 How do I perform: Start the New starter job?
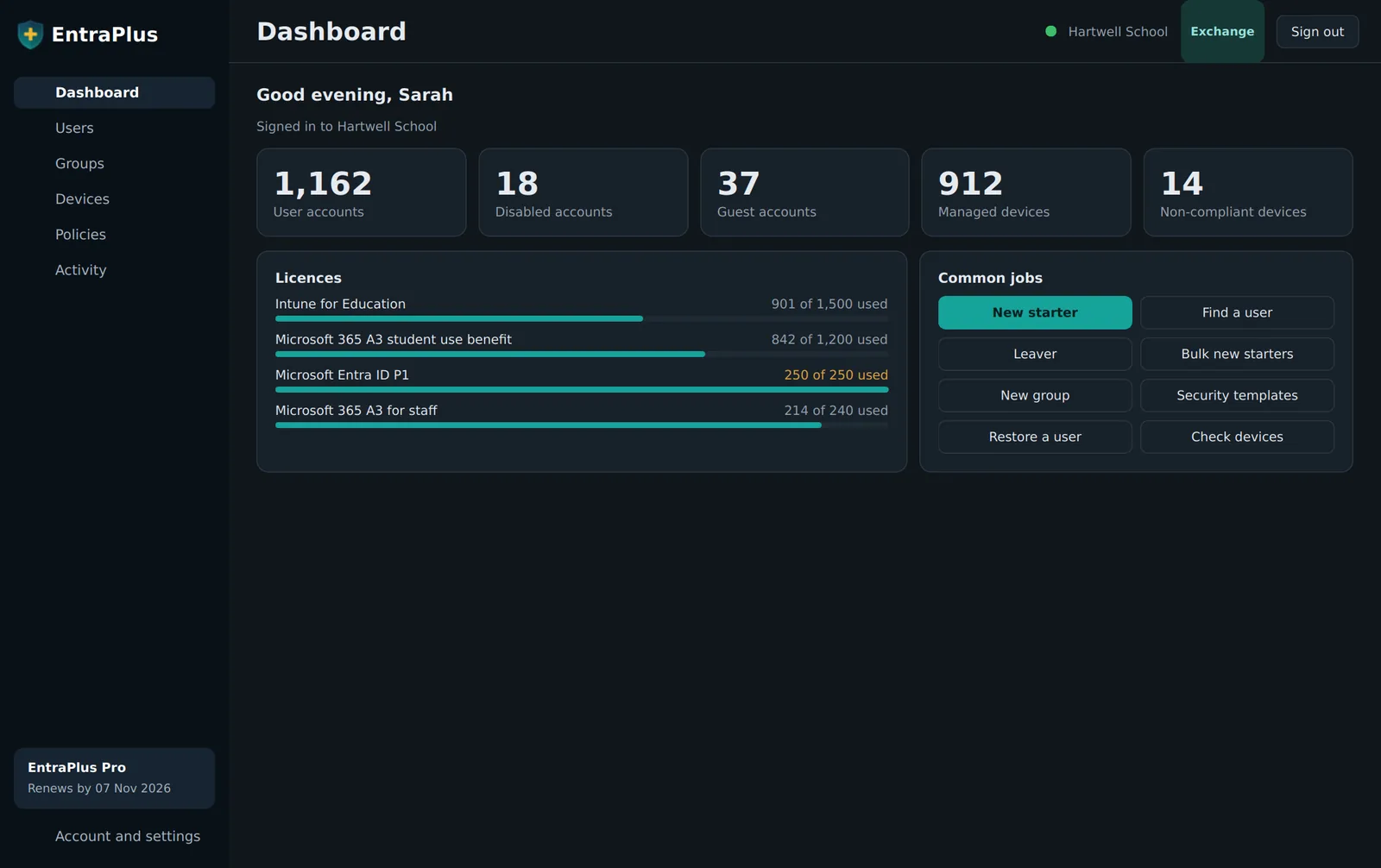1035,312
